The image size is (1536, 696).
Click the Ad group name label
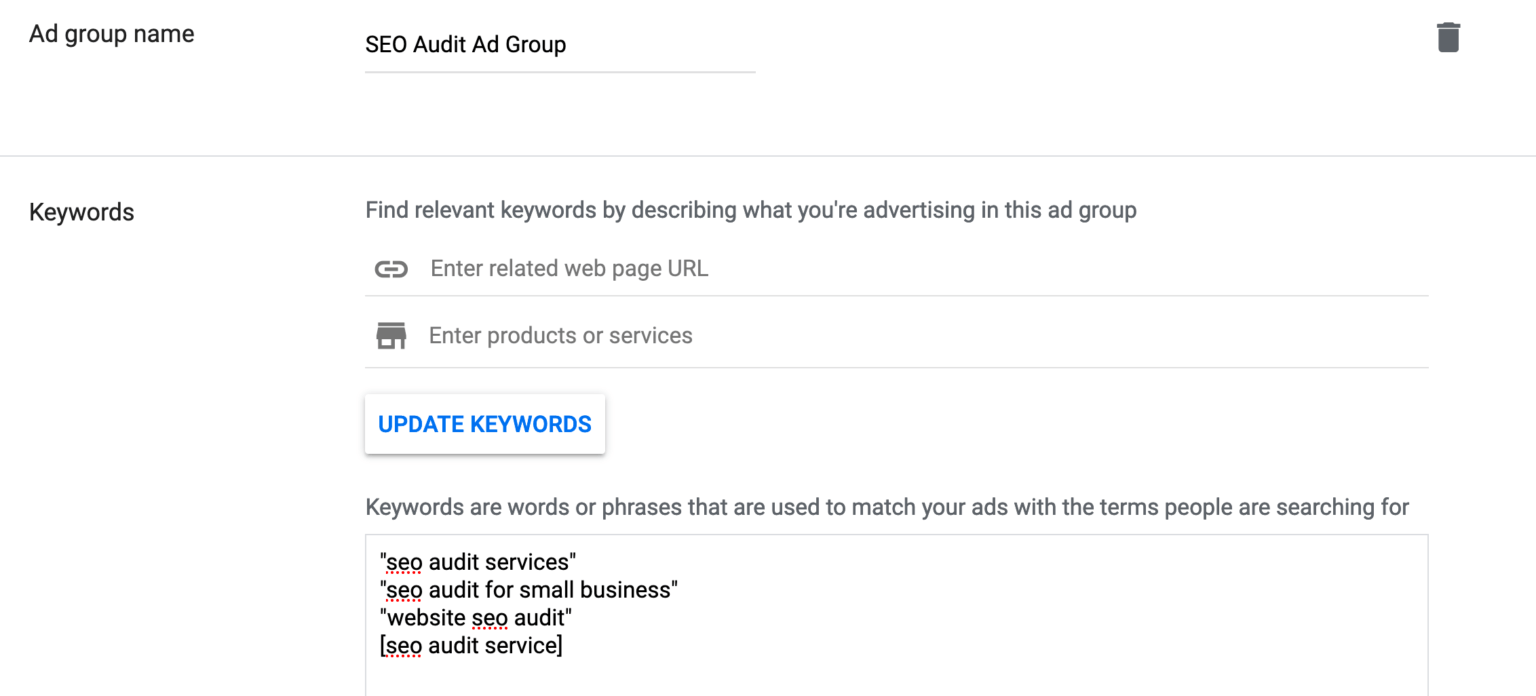pos(111,33)
